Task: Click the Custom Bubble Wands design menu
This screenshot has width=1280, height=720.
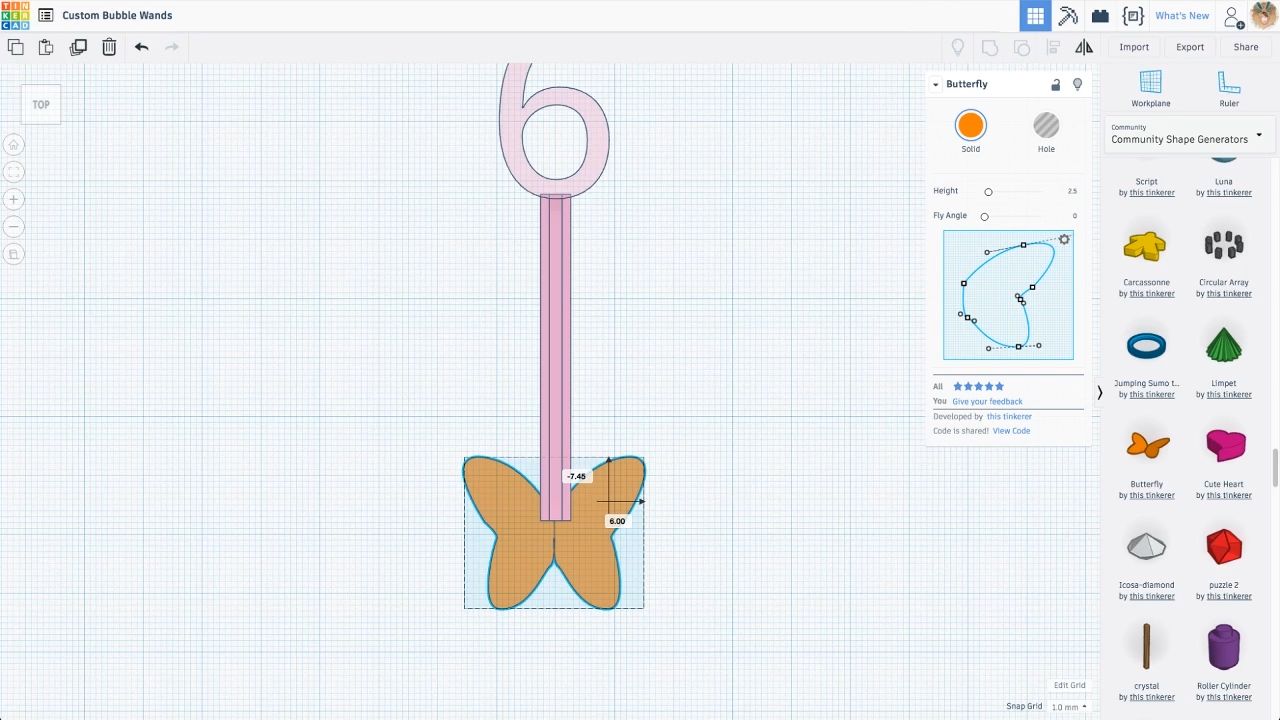Action: coord(45,15)
